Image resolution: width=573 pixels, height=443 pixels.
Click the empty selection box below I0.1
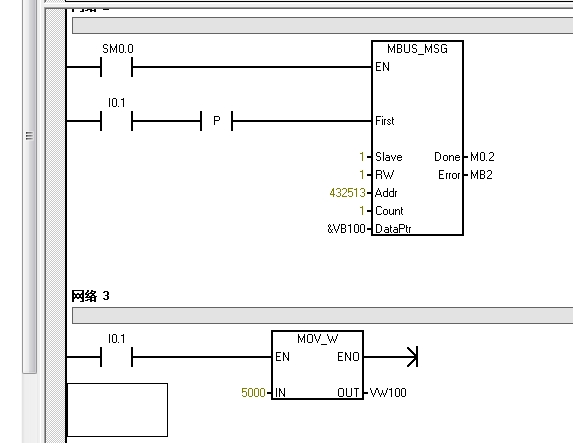[x=117, y=410]
